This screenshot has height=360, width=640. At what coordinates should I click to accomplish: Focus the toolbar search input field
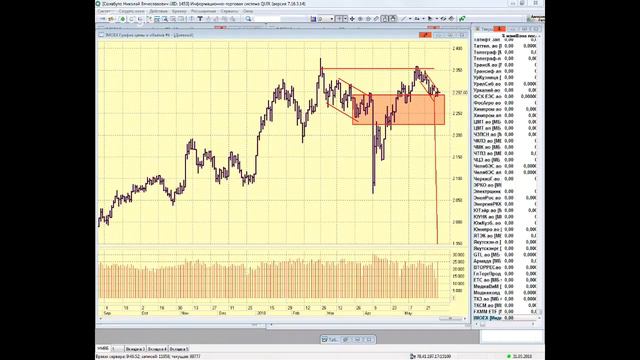coord(267,19)
